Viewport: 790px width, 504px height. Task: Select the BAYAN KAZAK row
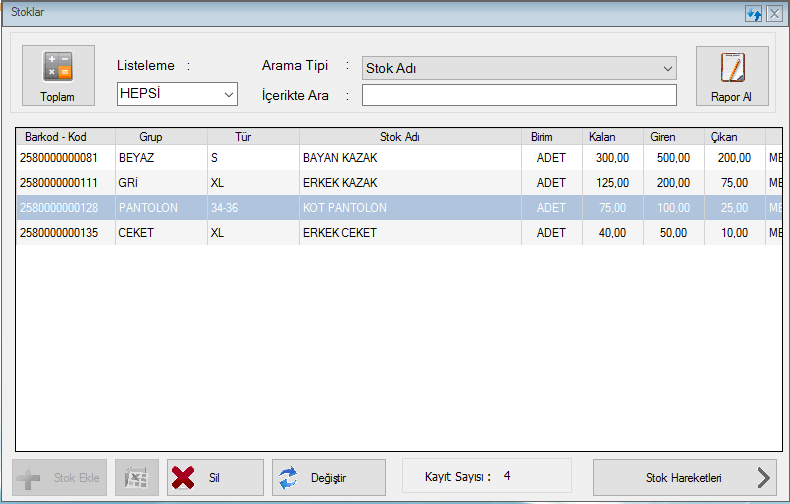tap(339, 158)
